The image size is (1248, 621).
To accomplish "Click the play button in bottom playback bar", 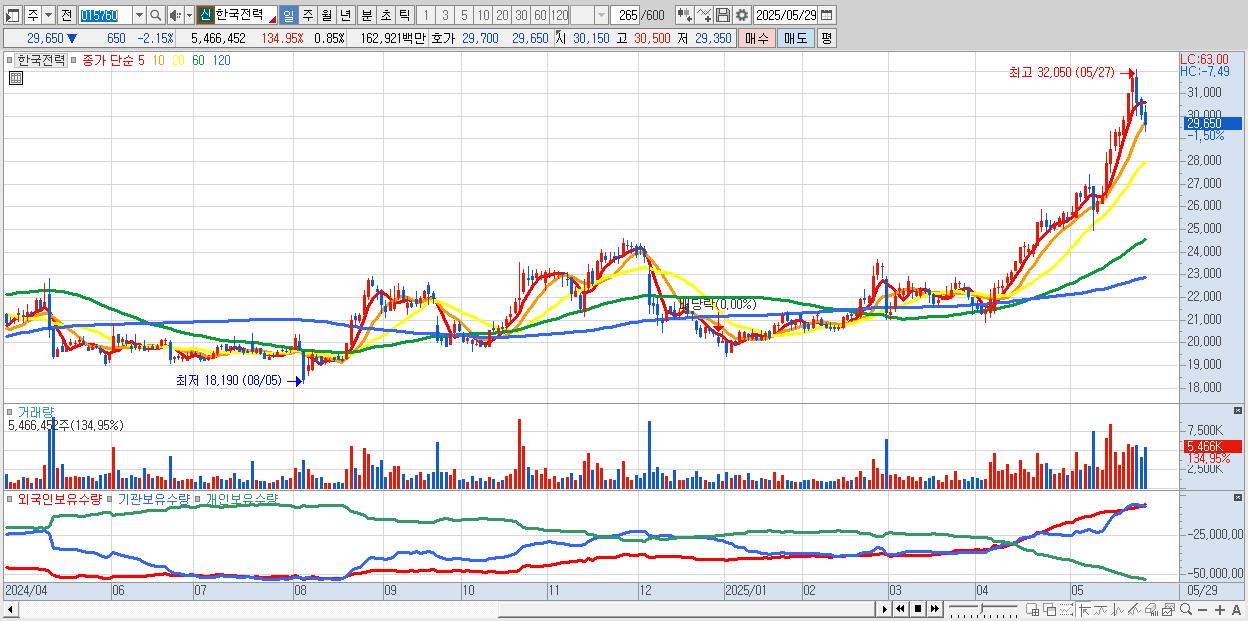I will [885, 609].
